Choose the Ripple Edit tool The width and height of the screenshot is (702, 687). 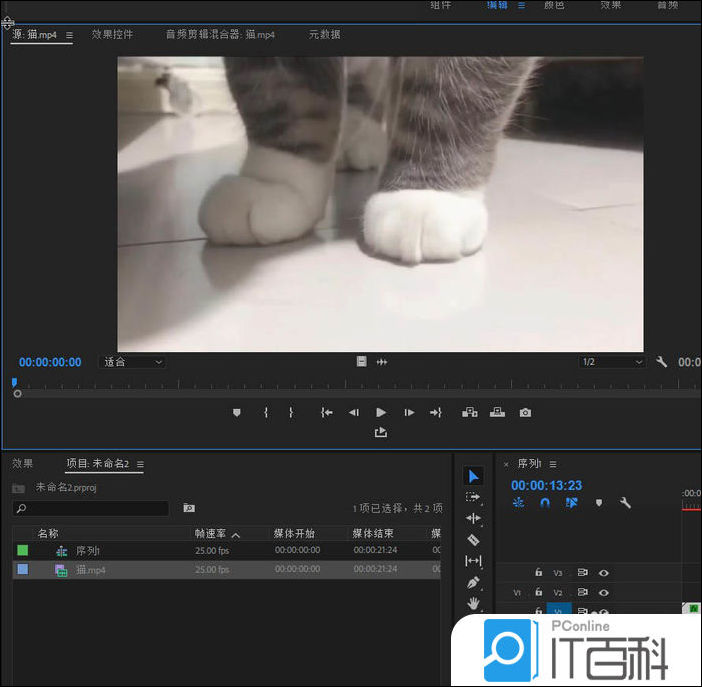[474, 518]
